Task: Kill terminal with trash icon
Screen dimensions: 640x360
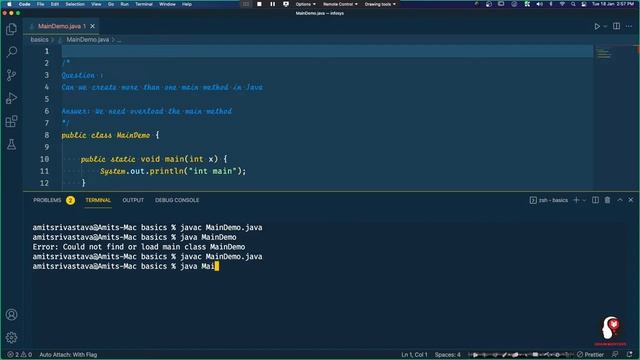Action: (x=607, y=200)
